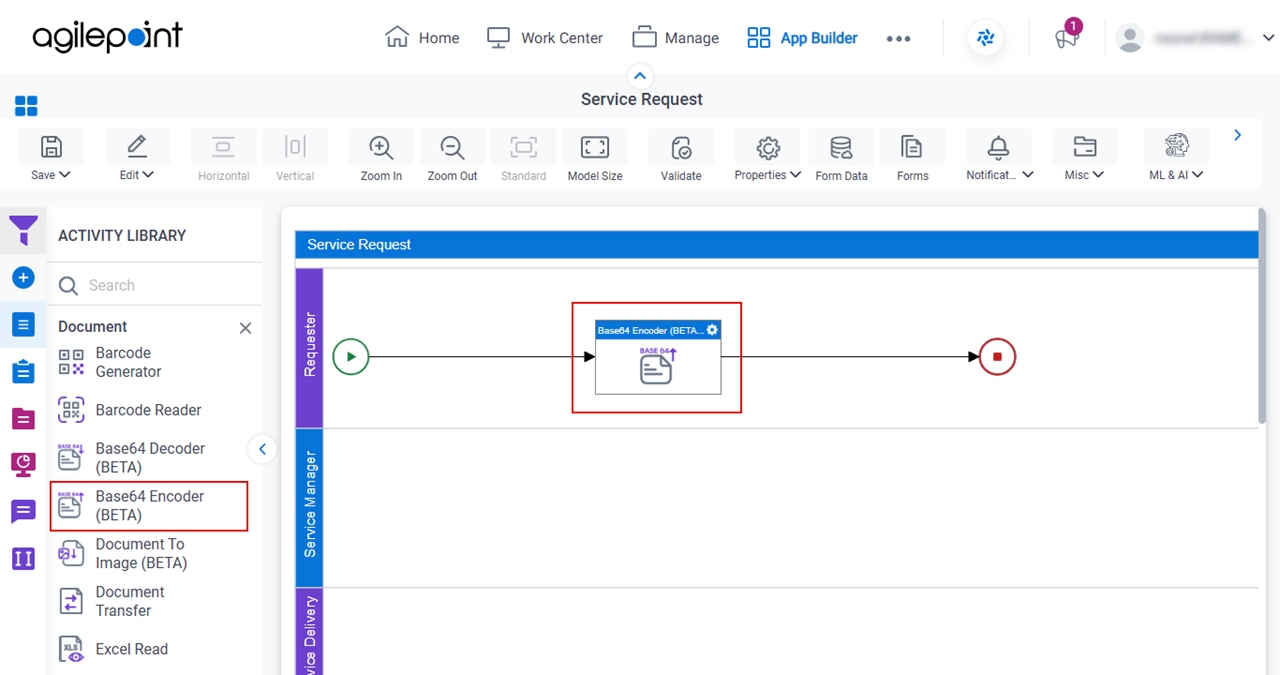1280x675 pixels.
Task: Select the funnel filter sidebar icon
Action: click(23, 231)
